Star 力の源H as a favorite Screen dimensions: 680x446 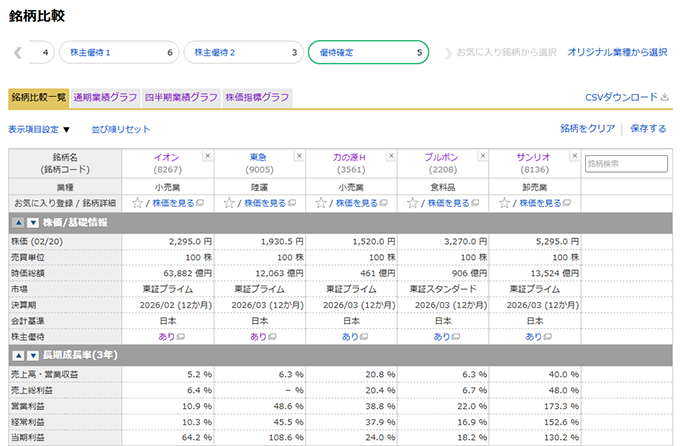tap(321, 203)
